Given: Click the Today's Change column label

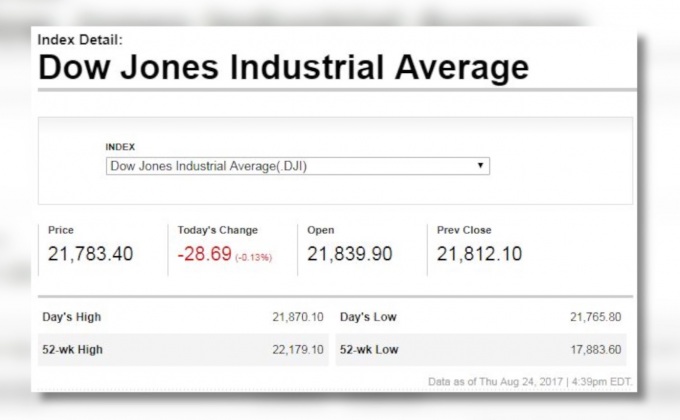Looking at the screenshot, I should 217,230.
